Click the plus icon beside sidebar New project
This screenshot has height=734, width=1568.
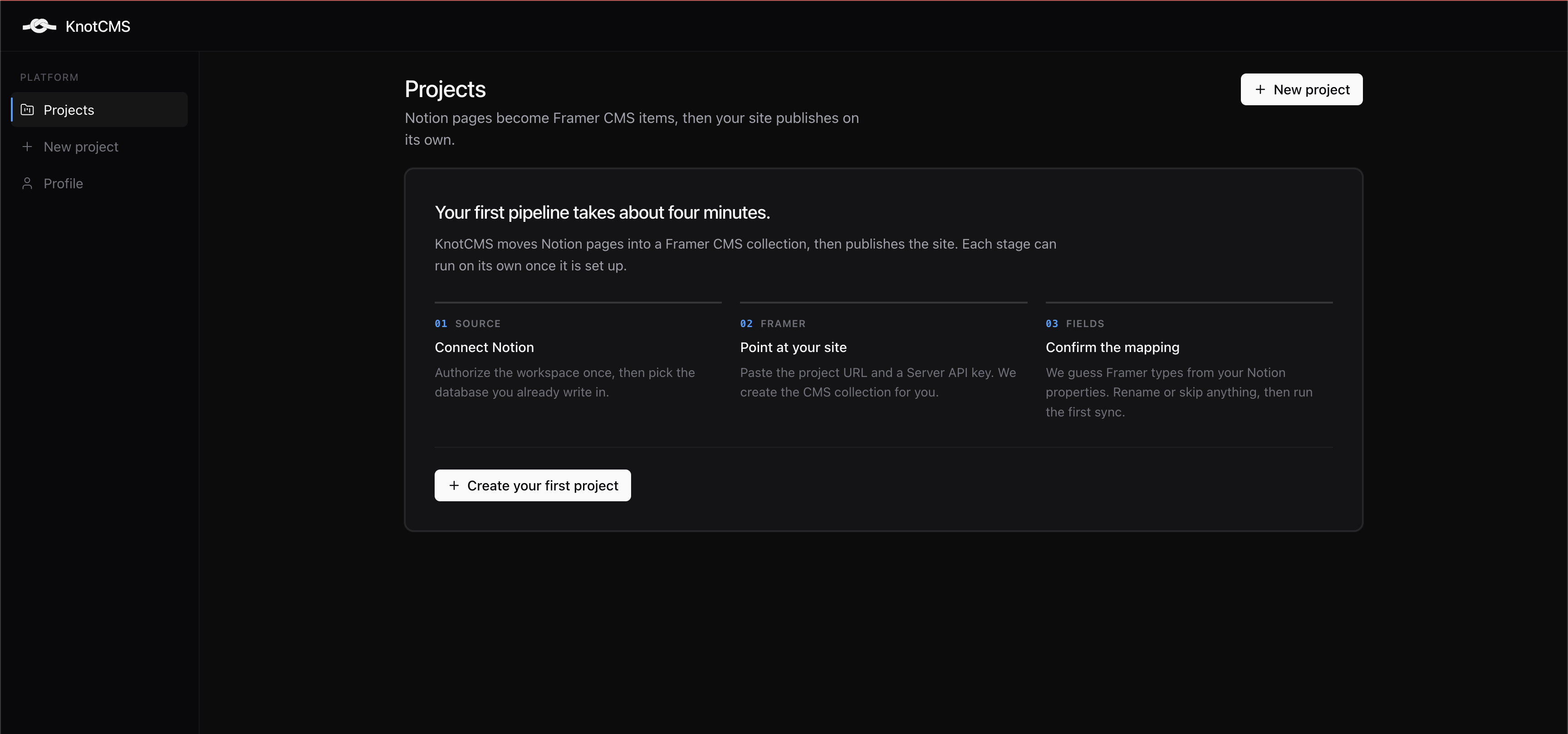(27, 147)
